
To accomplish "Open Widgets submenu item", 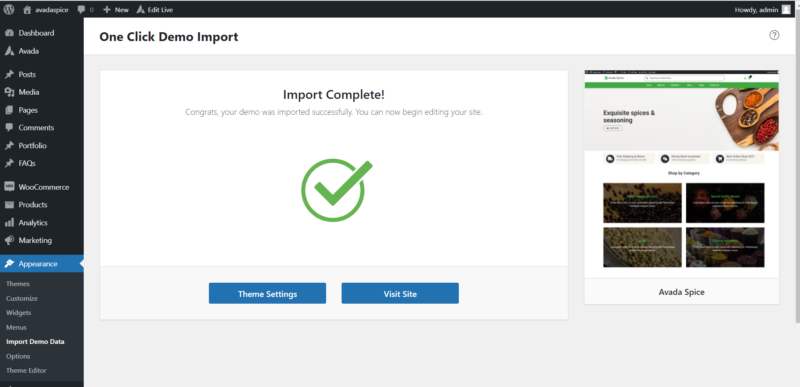I will click(x=18, y=313).
